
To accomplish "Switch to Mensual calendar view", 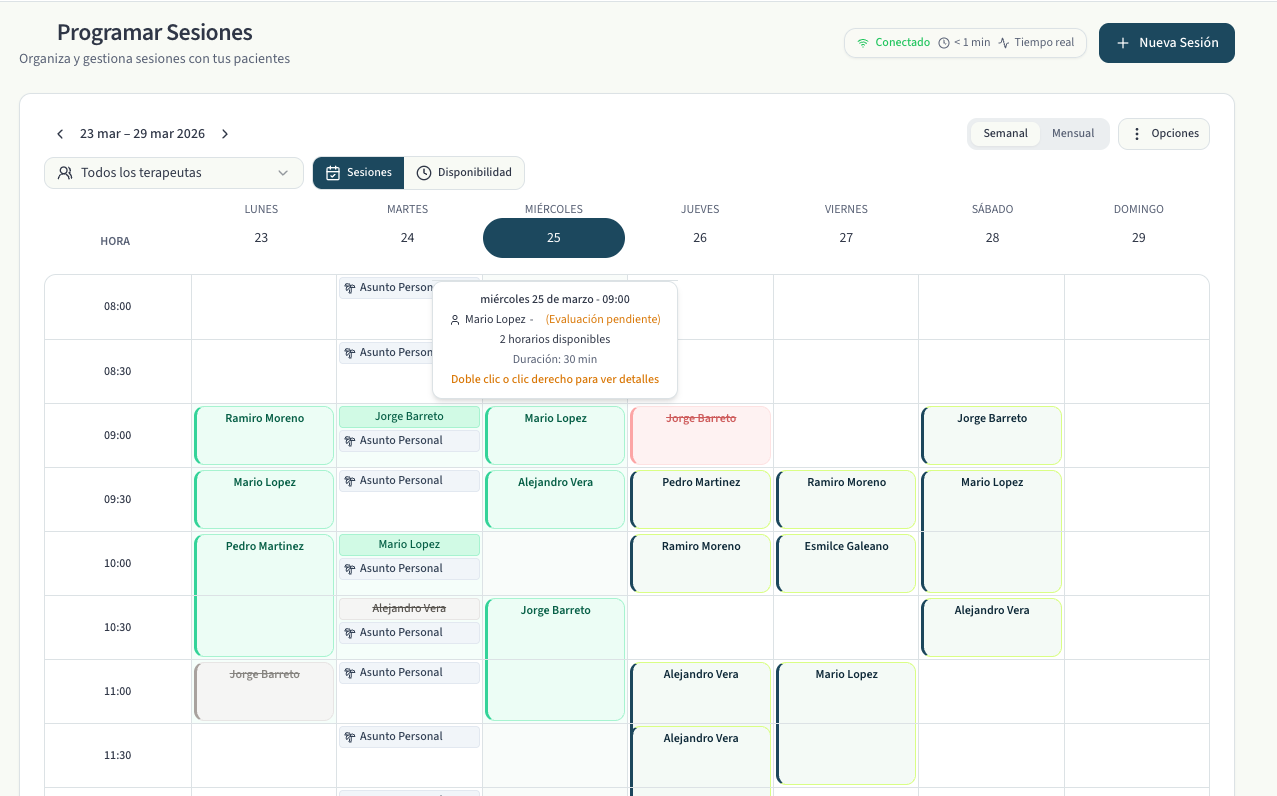I will coord(1073,134).
